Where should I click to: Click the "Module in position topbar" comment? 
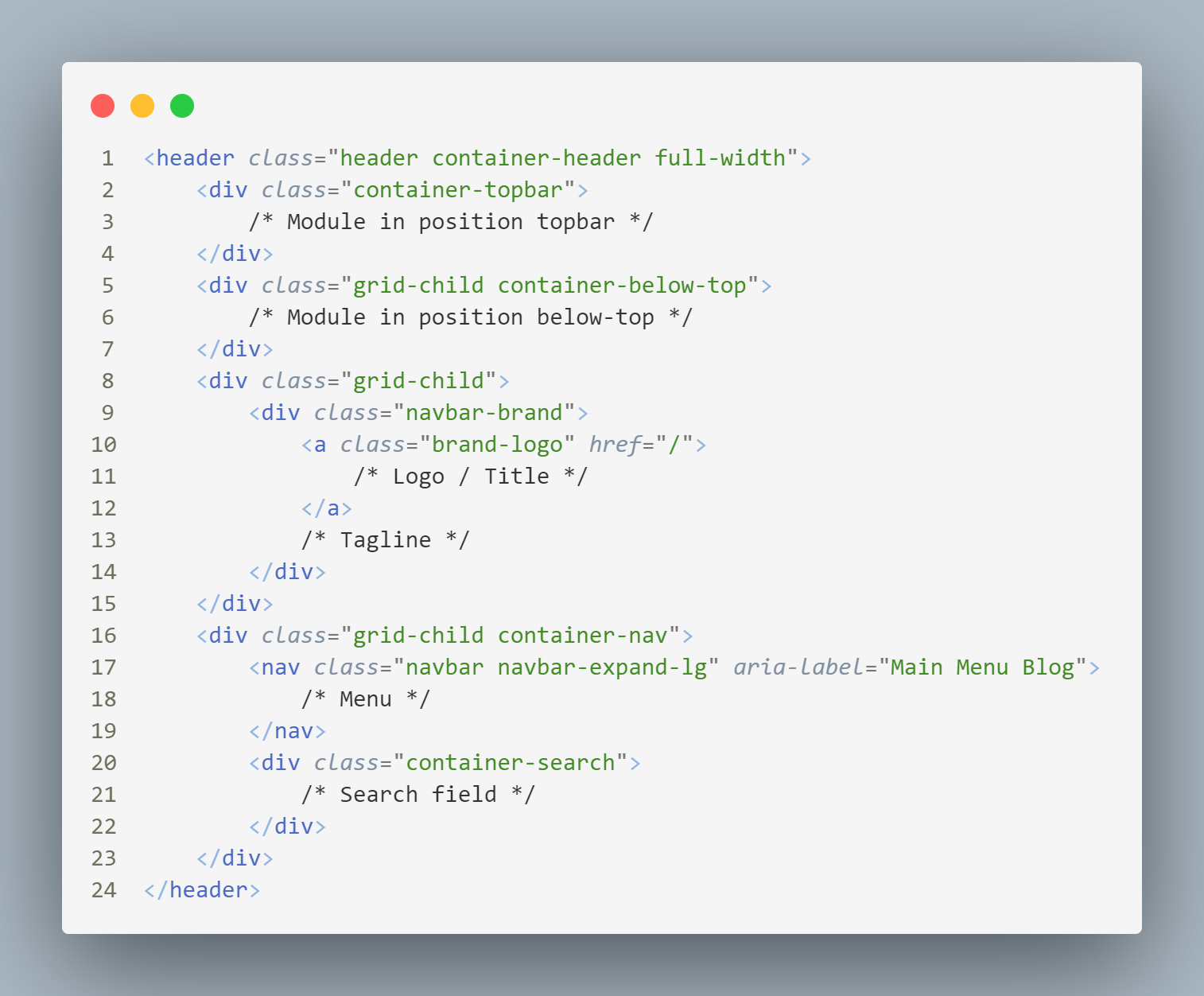pos(451,222)
